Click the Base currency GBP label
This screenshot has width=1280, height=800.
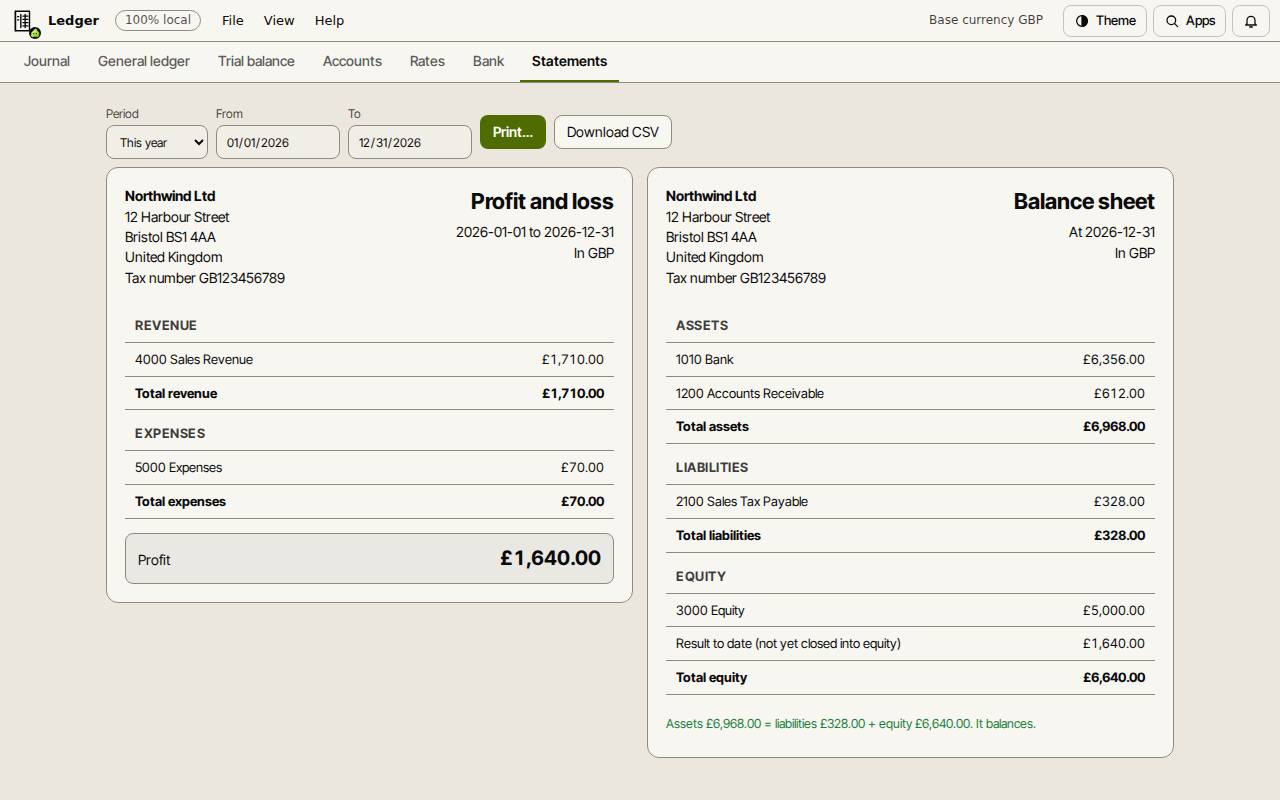click(986, 20)
